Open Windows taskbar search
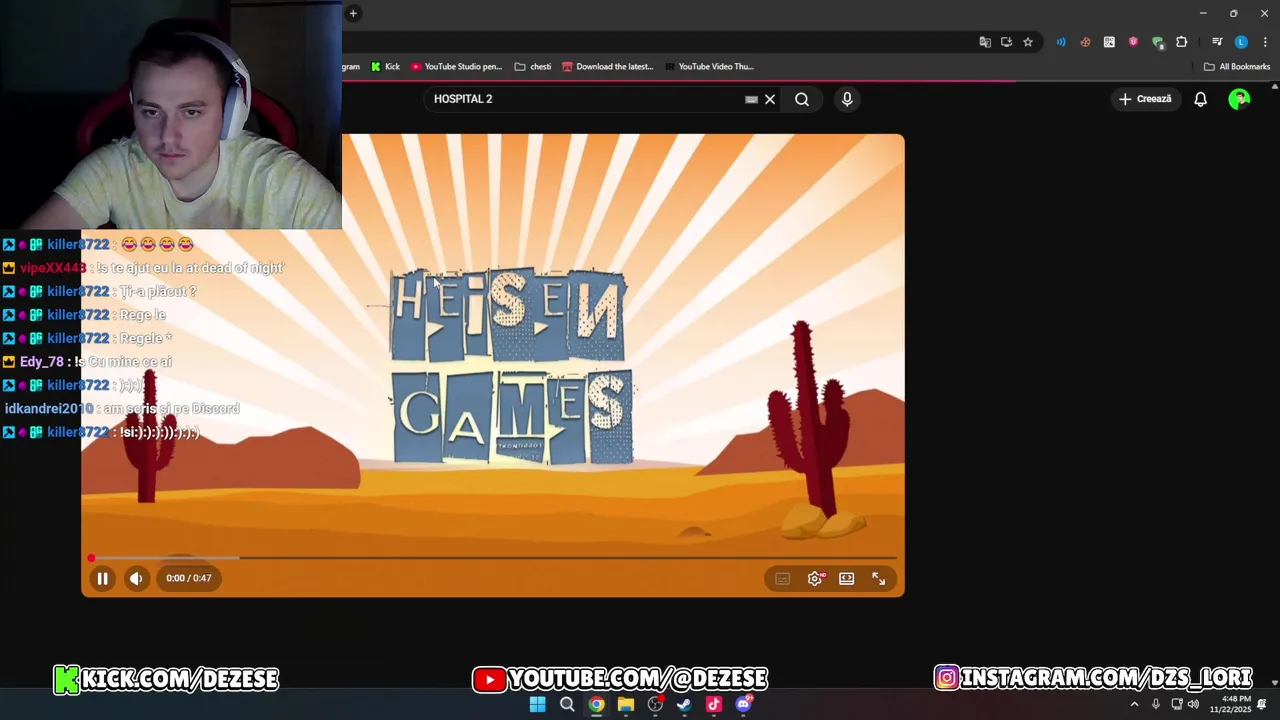 click(567, 705)
